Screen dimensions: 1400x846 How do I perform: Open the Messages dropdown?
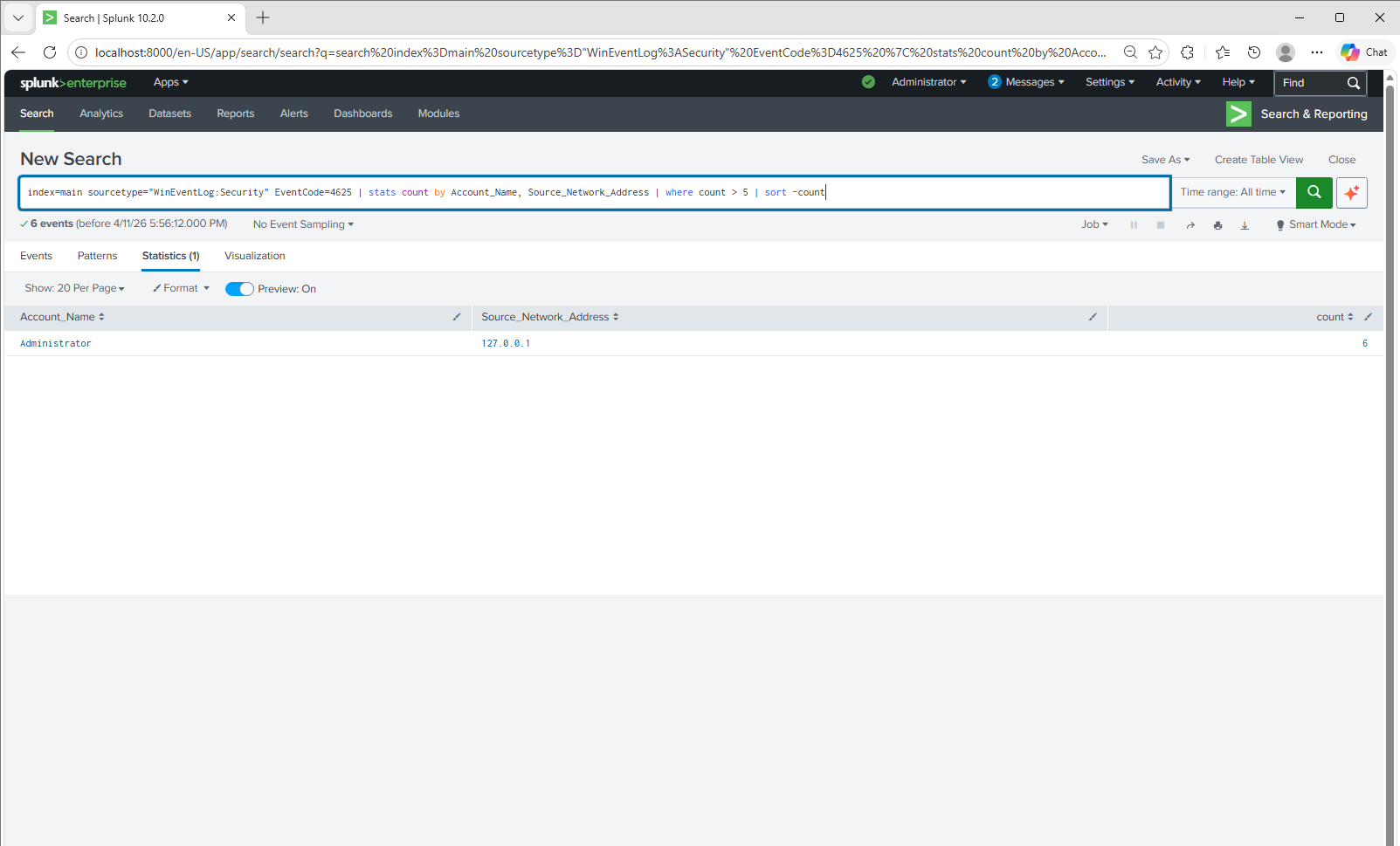pyautogui.click(x=1026, y=82)
